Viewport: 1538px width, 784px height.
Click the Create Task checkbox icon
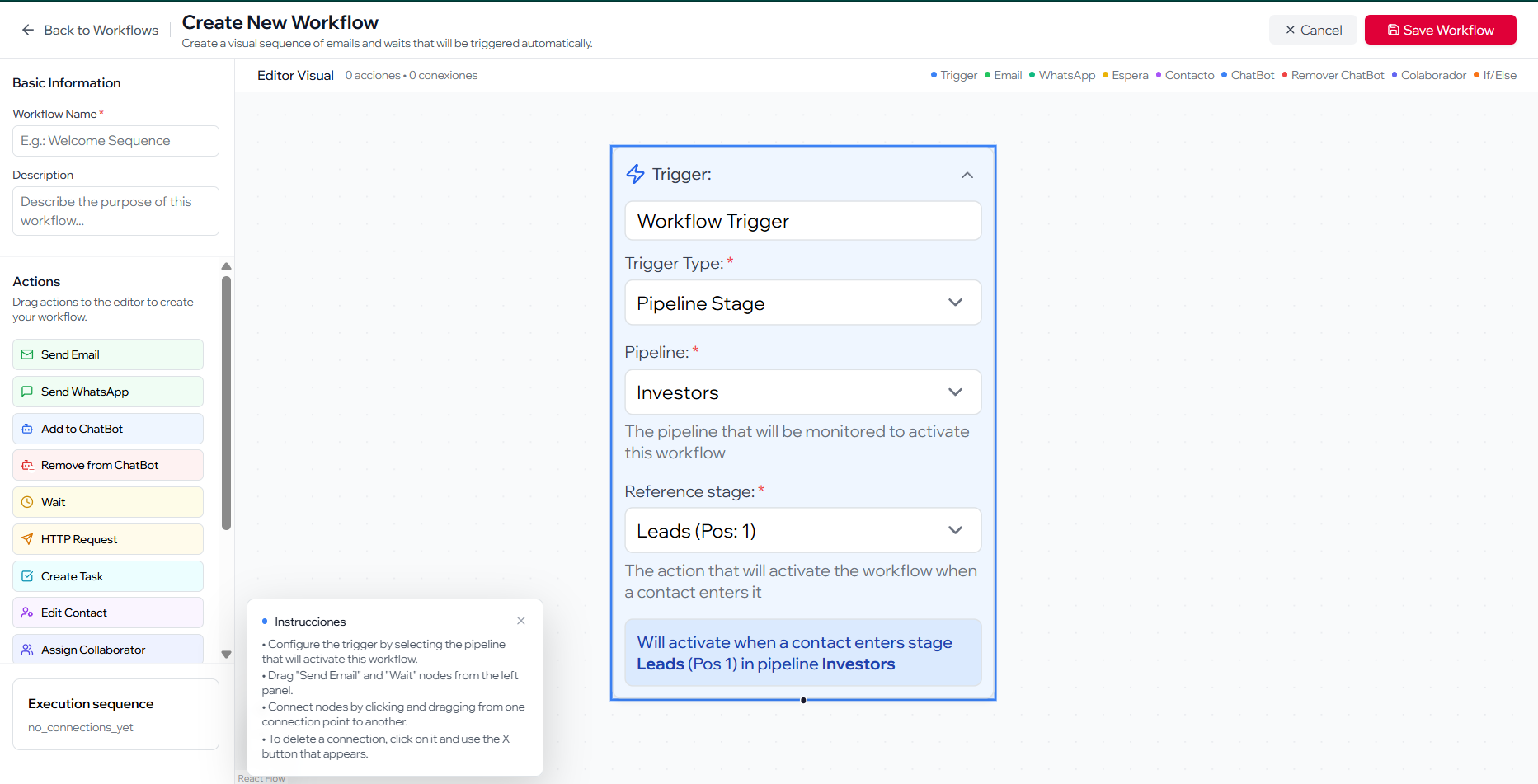point(27,576)
